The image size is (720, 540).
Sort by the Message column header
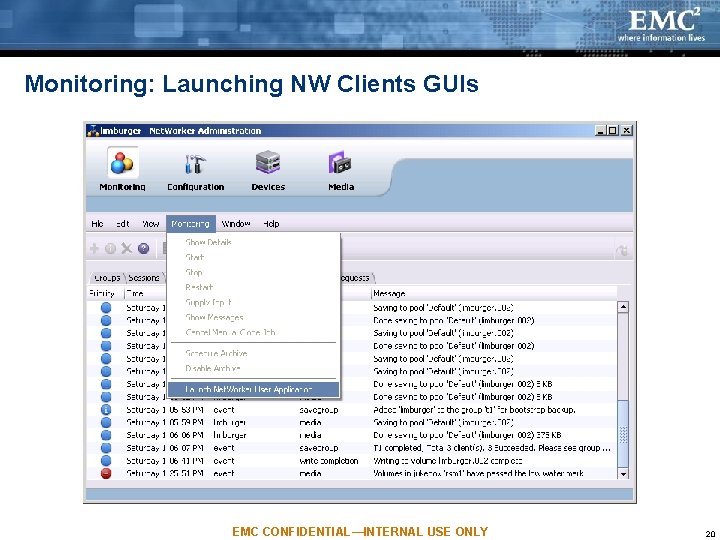tap(494, 293)
